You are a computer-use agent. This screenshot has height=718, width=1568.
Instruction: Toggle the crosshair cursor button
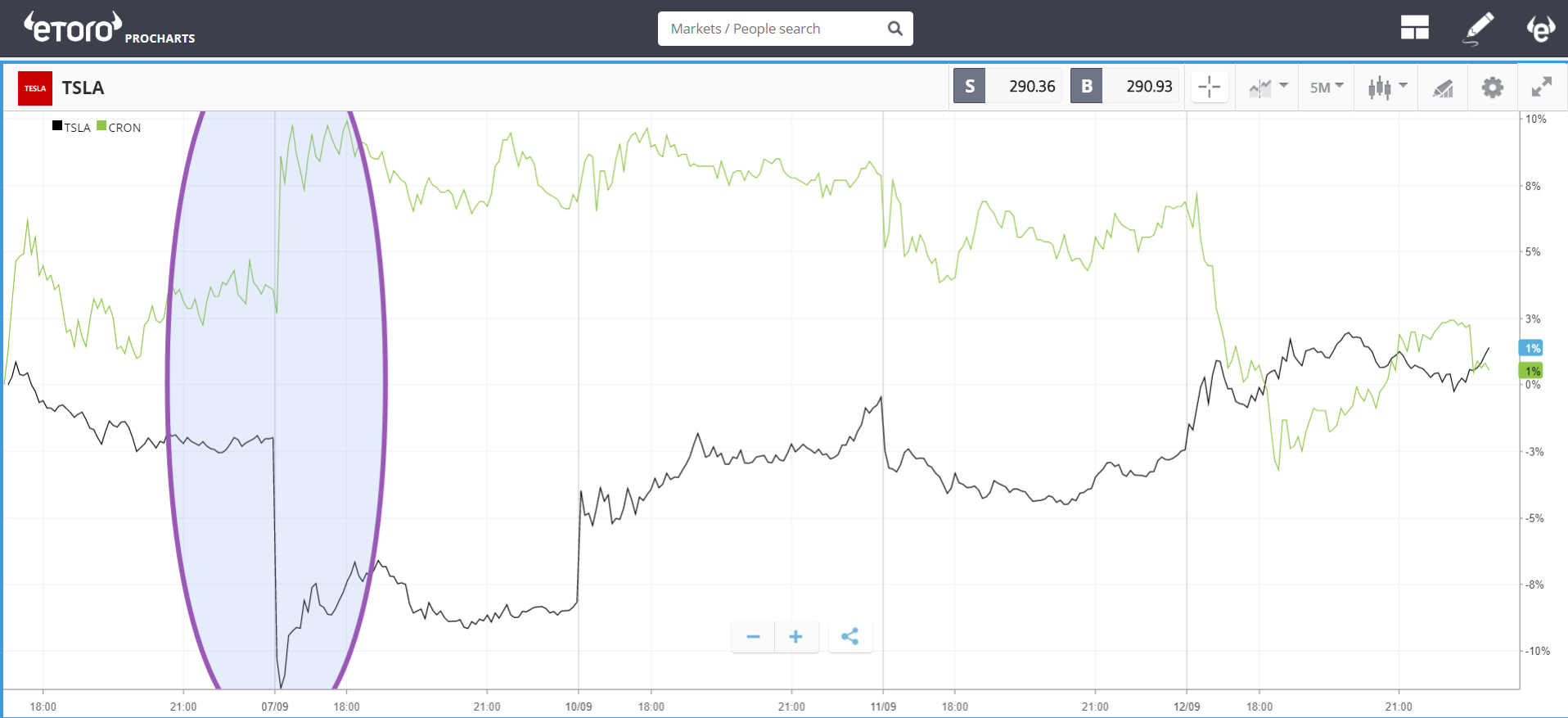click(x=1209, y=87)
